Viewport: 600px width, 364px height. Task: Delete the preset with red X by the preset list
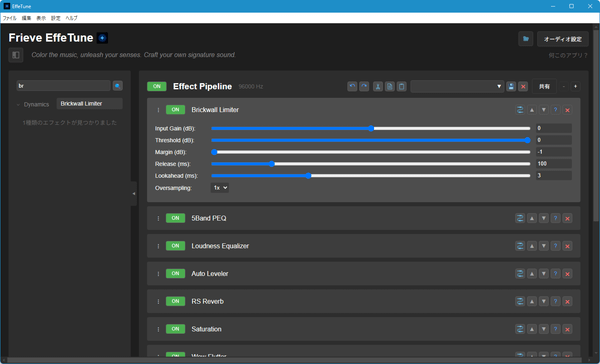click(523, 87)
